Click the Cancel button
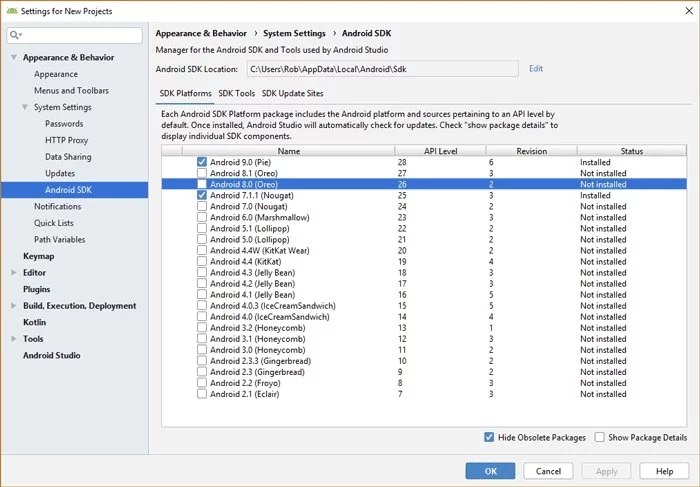 (548, 471)
